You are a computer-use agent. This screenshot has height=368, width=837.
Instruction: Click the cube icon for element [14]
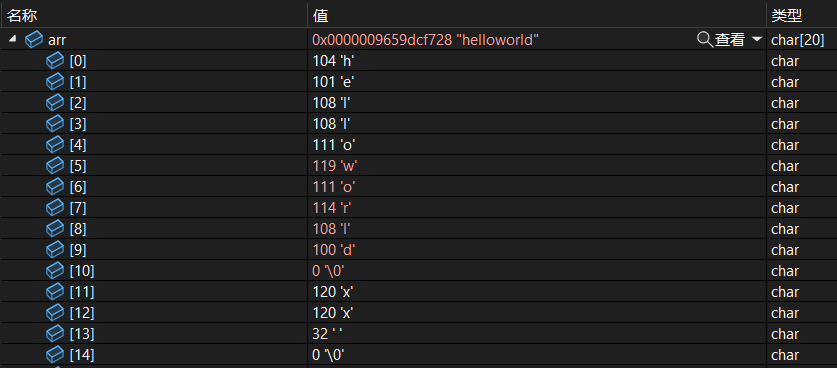(x=55, y=355)
